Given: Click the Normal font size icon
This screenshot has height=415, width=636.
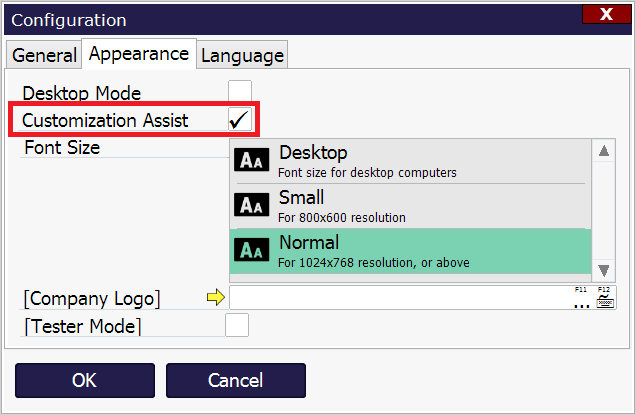Looking at the screenshot, I should click(251, 251).
